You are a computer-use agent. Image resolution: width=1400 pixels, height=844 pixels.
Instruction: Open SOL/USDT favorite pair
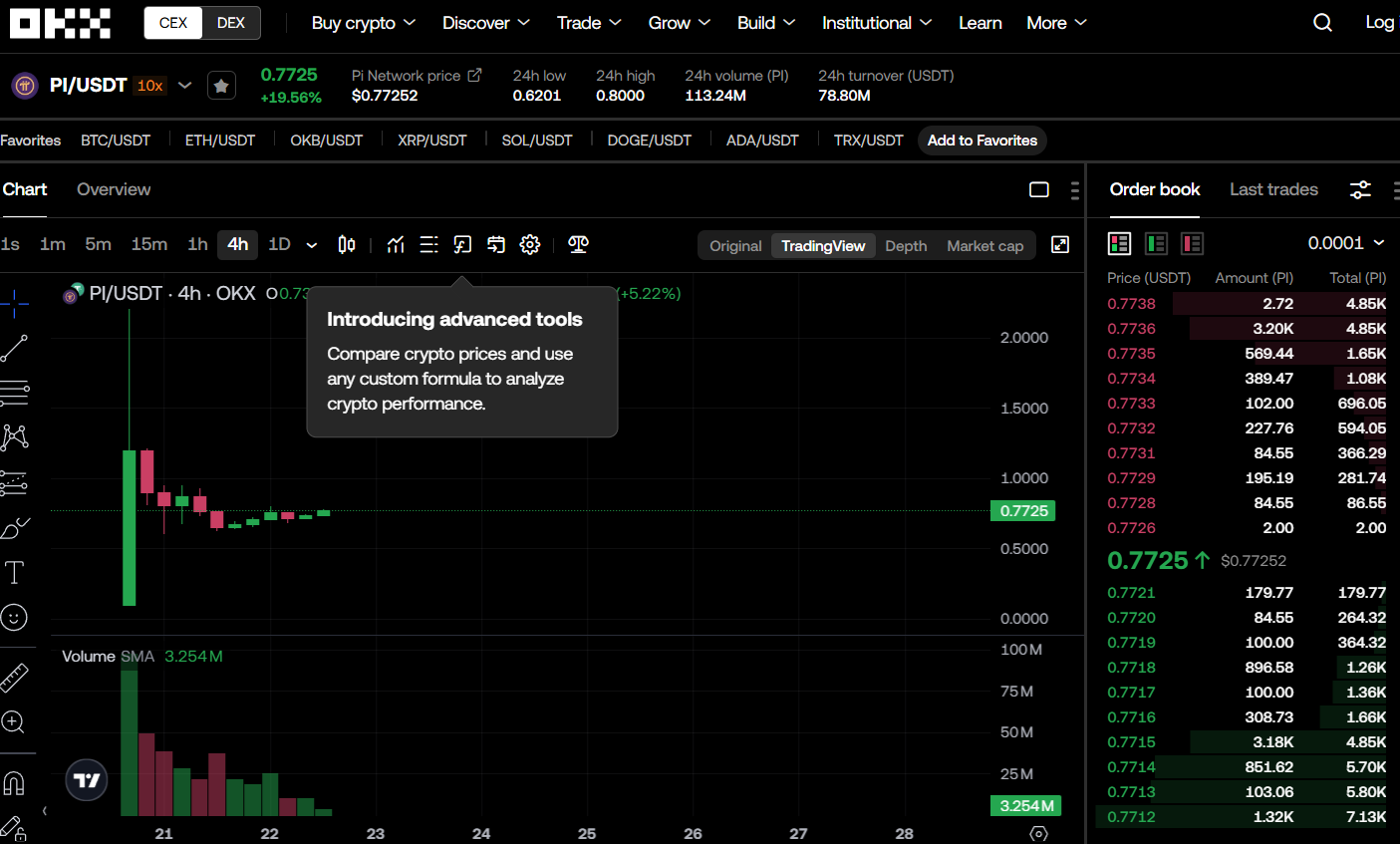coord(537,141)
